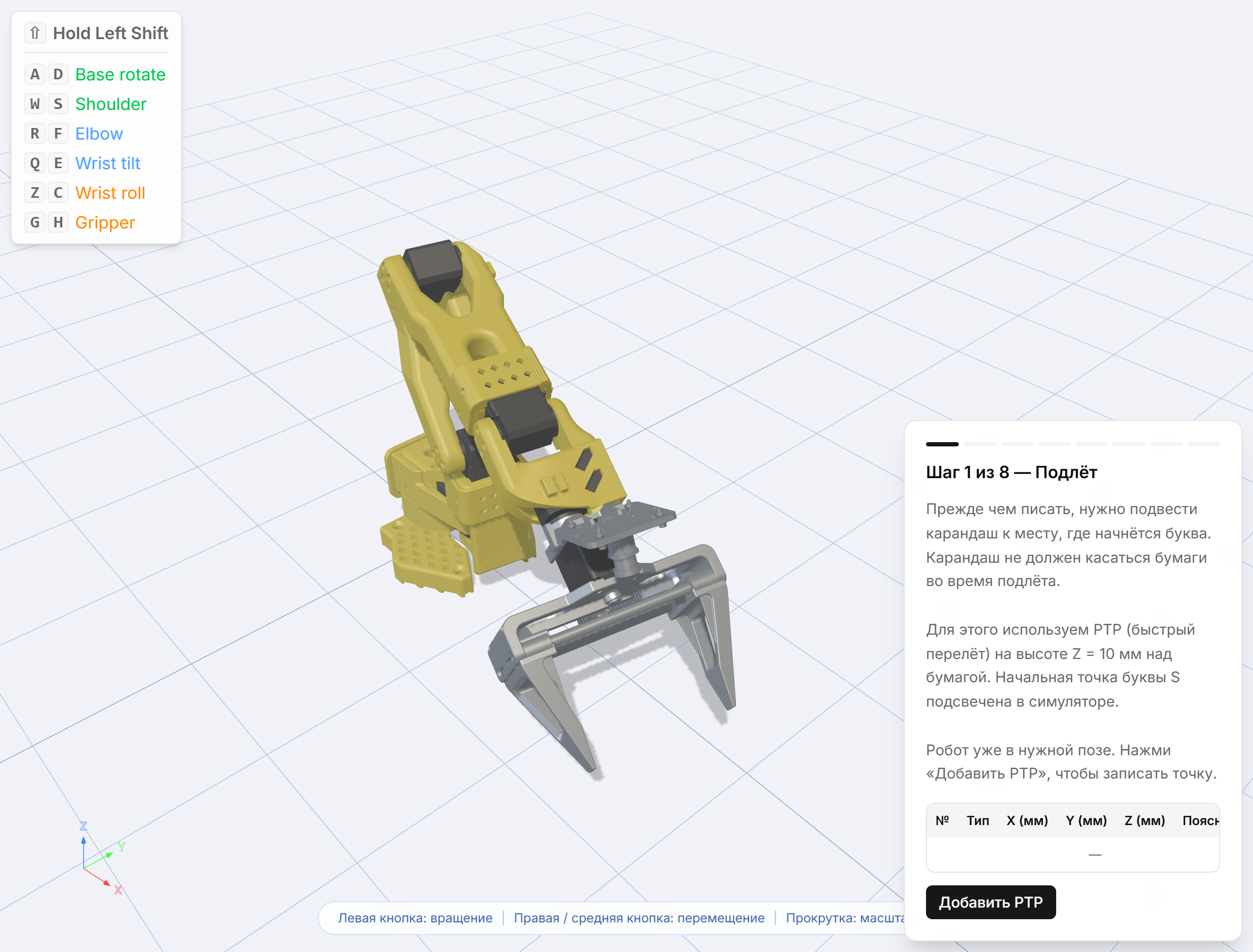The width and height of the screenshot is (1253, 952).
Task: Click the Q key for wrist tilt
Action: (x=34, y=163)
